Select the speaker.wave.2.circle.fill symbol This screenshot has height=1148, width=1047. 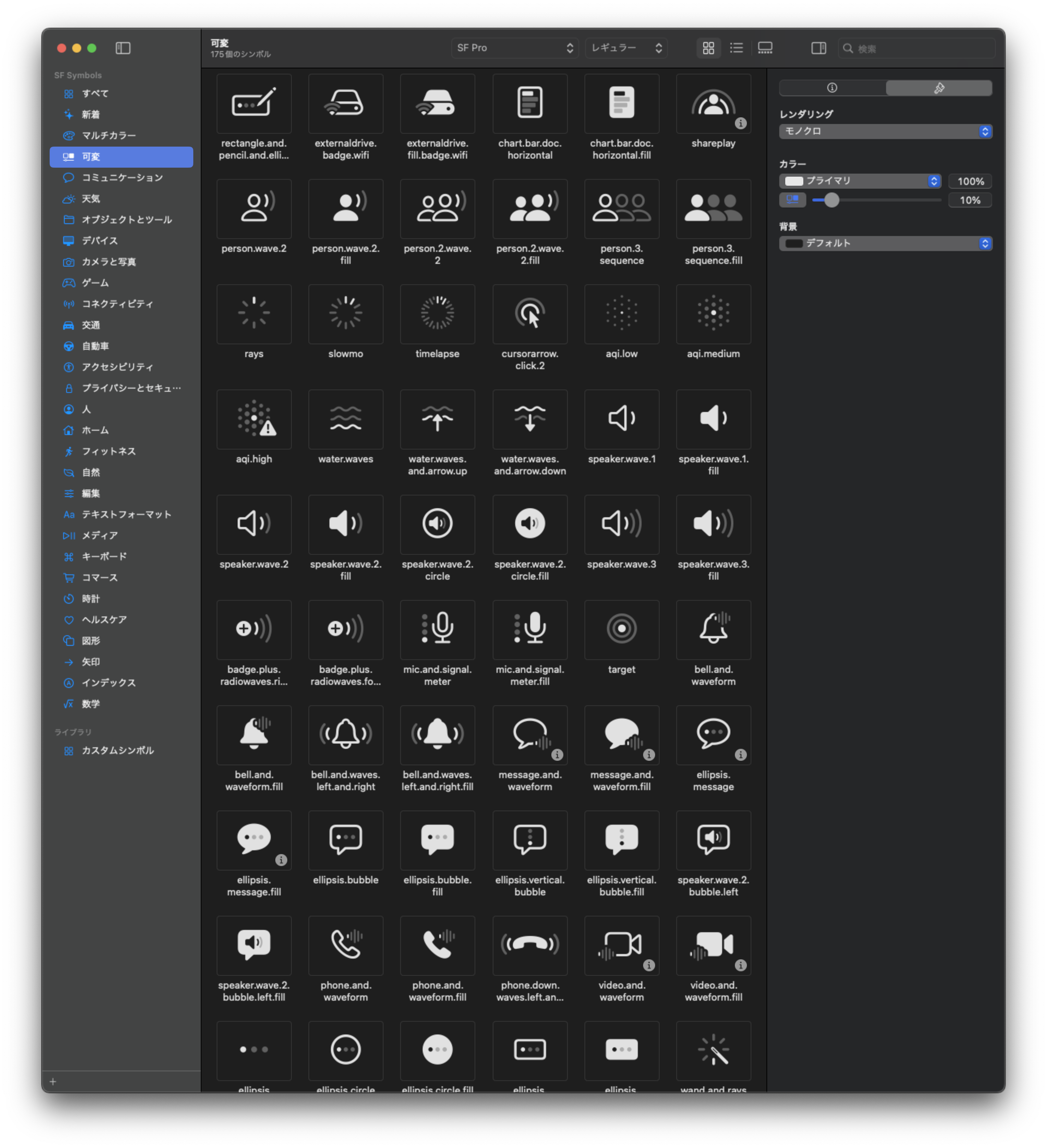tap(529, 524)
